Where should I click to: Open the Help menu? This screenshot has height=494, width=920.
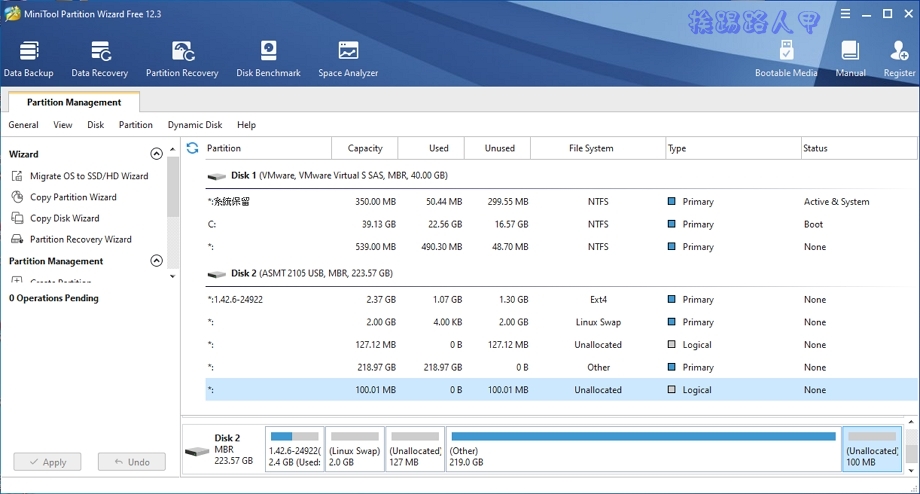point(246,125)
